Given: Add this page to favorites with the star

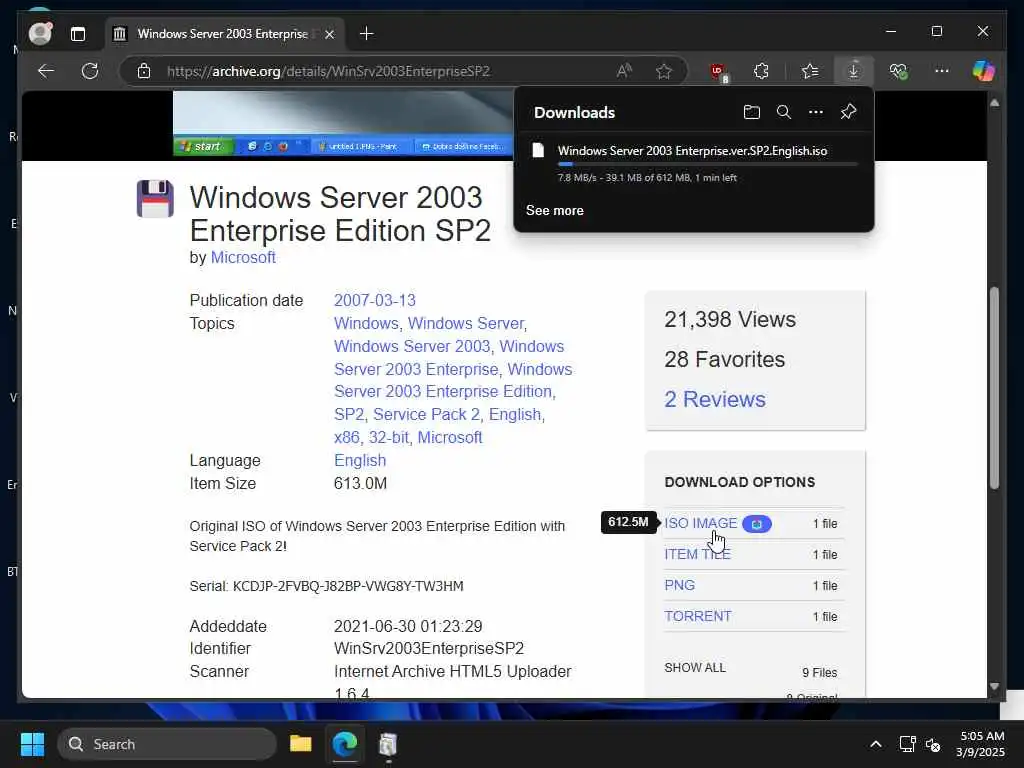Looking at the screenshot, I should click(x=664, y=71).
